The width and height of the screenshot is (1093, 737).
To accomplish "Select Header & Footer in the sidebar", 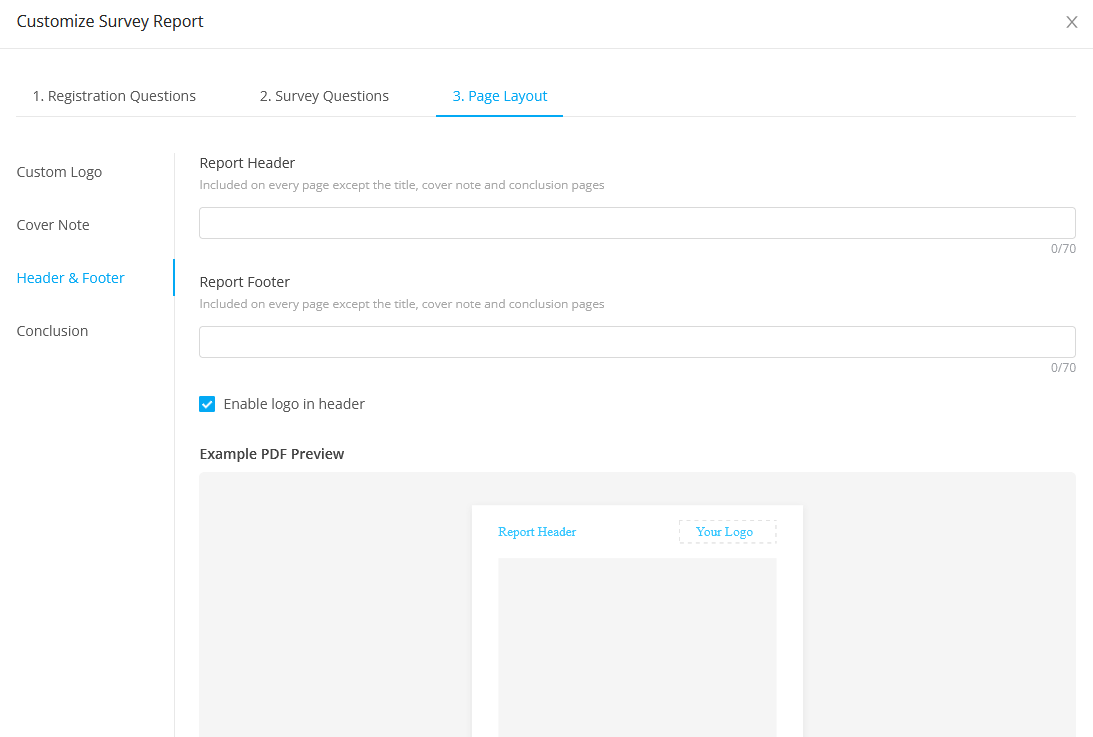I will 70,278.
